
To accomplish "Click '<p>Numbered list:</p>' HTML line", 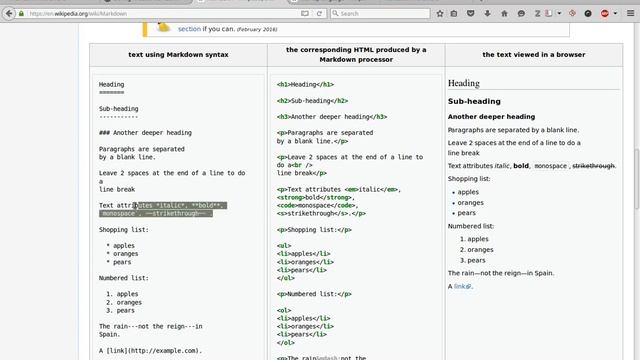I will point(314,294).
